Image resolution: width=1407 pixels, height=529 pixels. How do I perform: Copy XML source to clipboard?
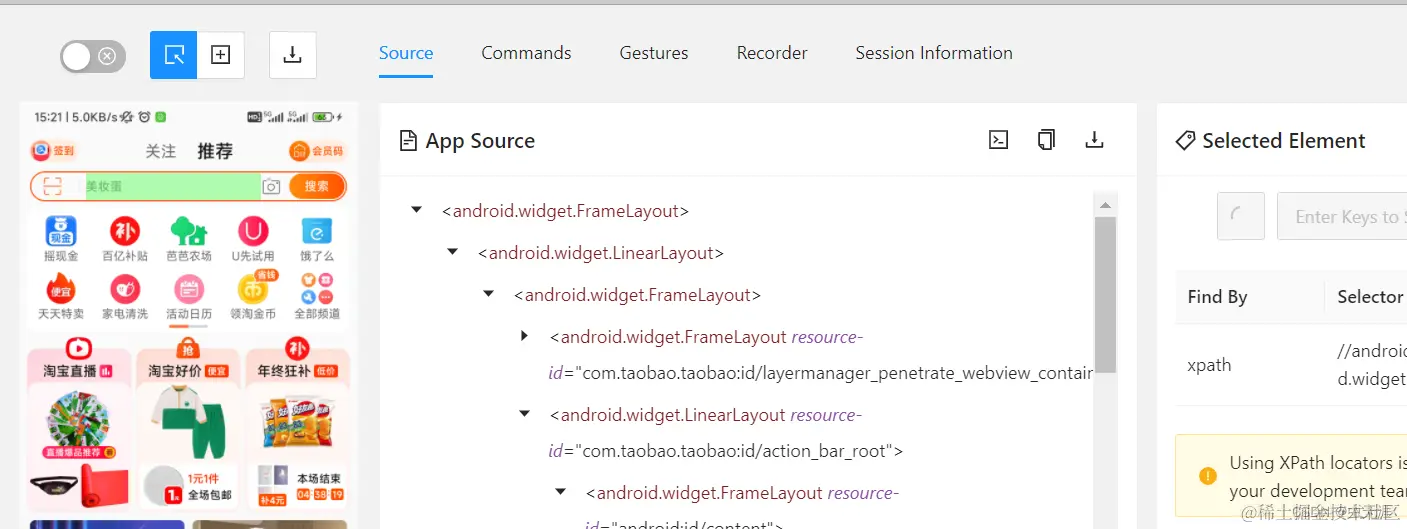[x=1046, y=140]
